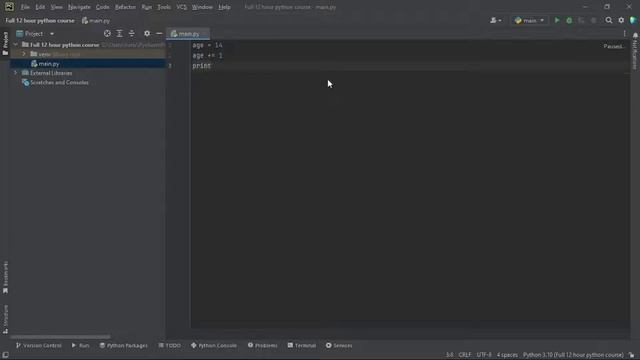Select Scratches and Consoles item
This screenshot has height=360, width=640.
tap(56, 82)
